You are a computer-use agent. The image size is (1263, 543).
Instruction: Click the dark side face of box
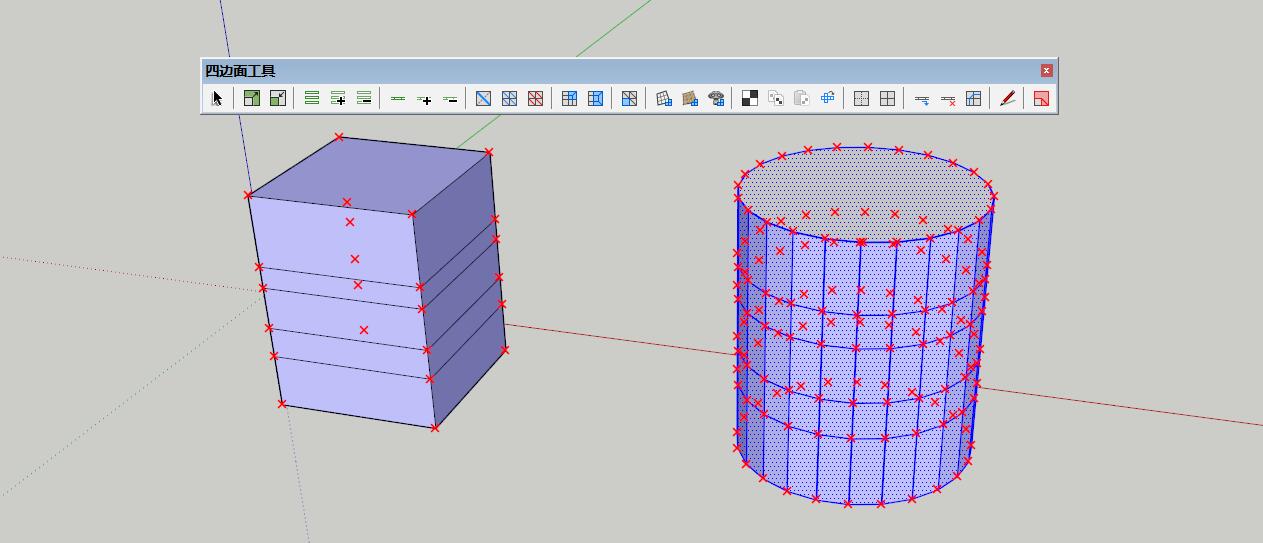point(458,290)
